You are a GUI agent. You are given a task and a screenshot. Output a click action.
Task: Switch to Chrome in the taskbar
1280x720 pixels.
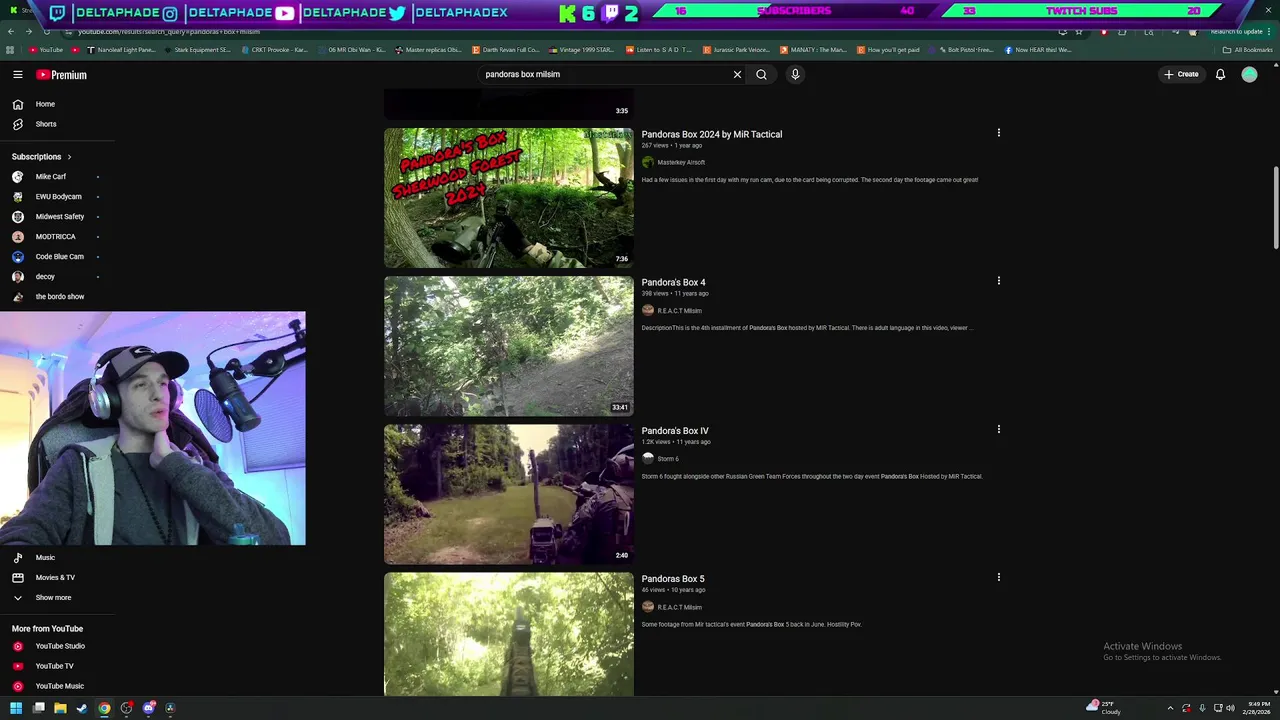(x=104, y=708)
